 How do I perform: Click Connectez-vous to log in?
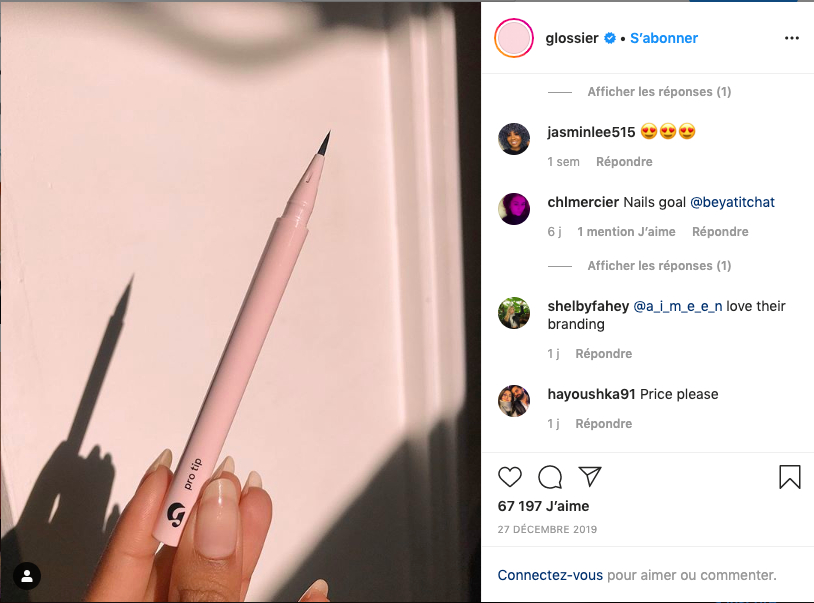click(550, 575)
